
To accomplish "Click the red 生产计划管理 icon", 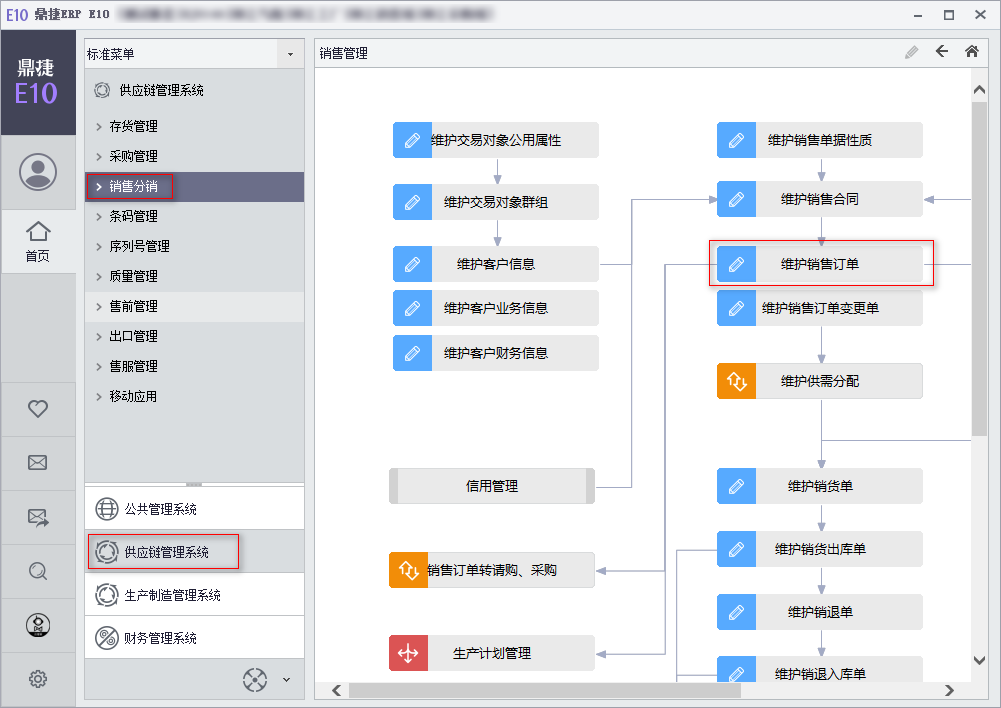I will tap(408, 653).
